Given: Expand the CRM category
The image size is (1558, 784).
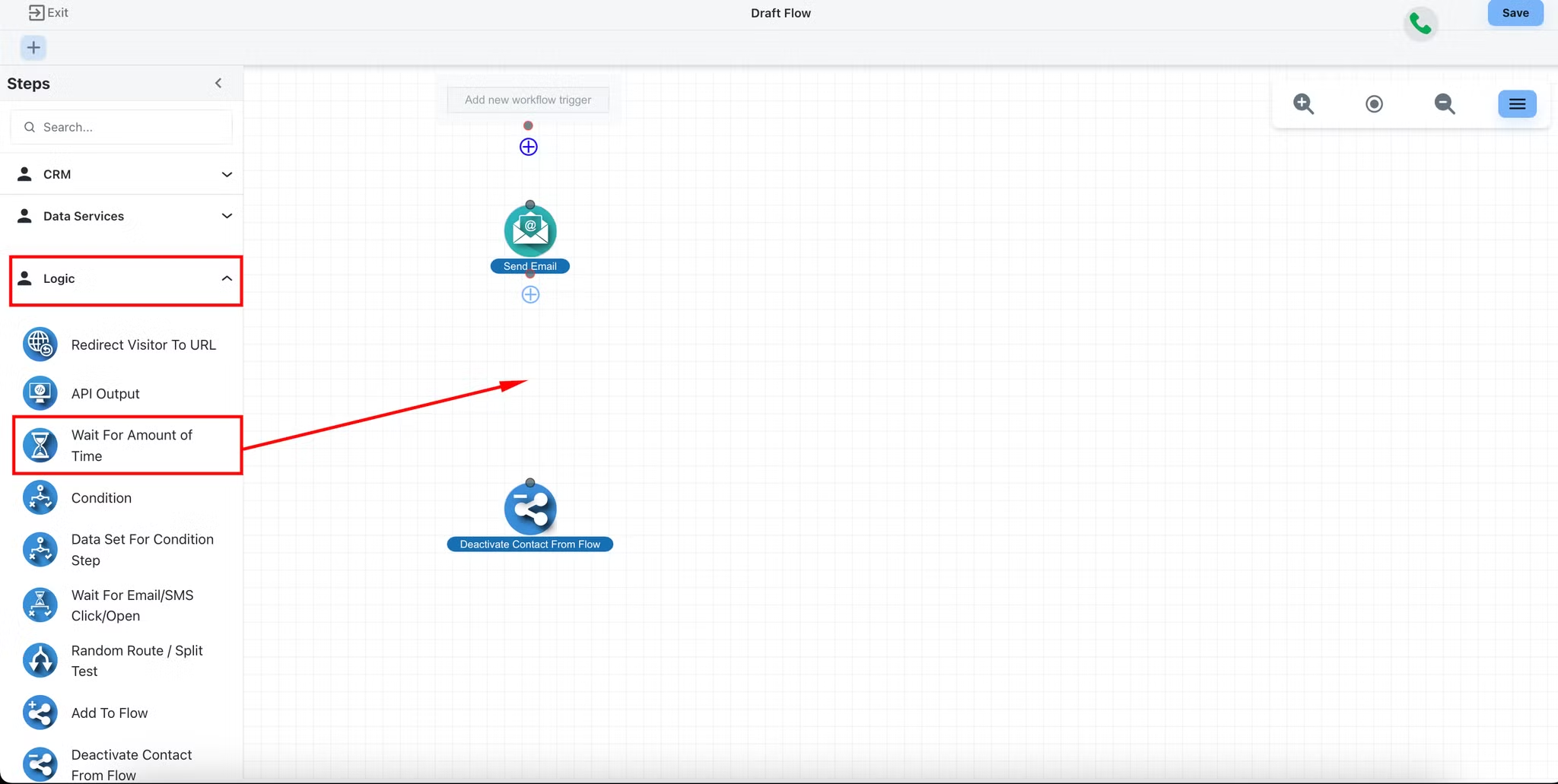Looking at the screenshot, I should (122, 174).
